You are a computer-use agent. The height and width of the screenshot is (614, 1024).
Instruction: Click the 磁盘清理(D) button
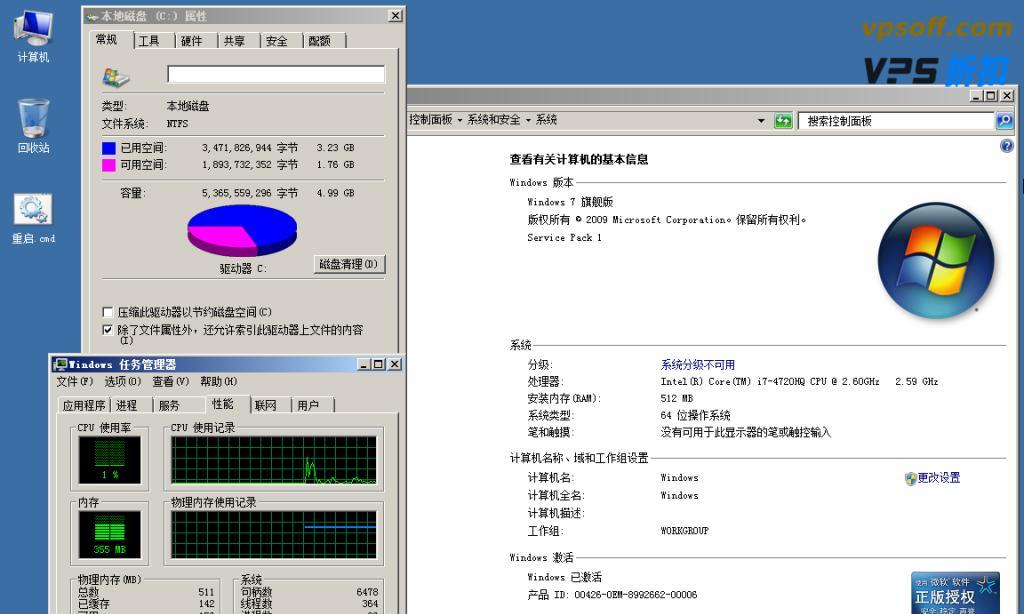[349, 264]
